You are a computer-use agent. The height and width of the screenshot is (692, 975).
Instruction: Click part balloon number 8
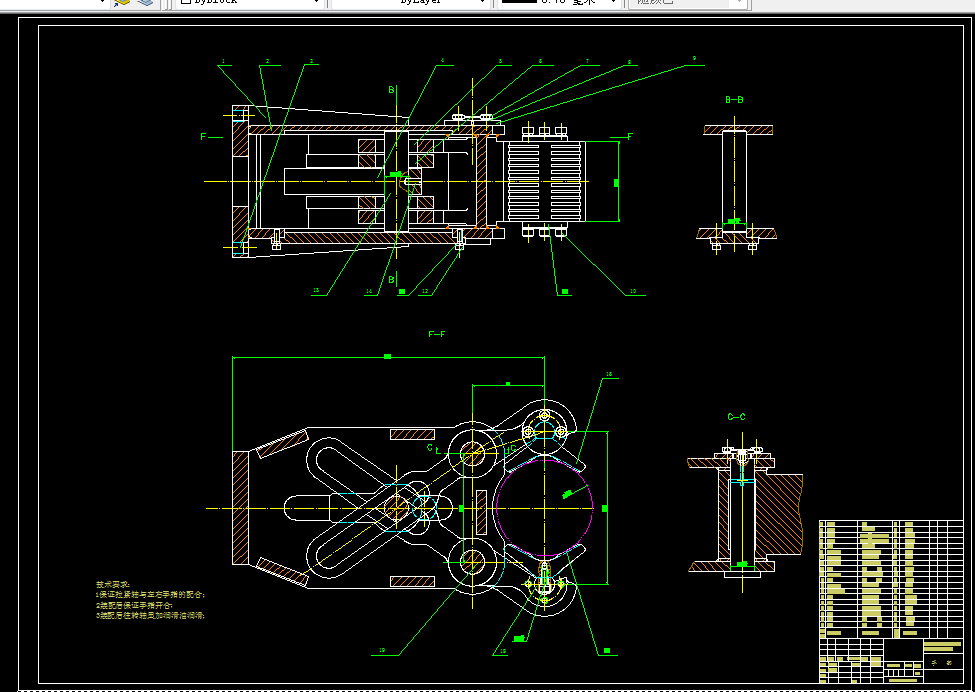[629, 62]
